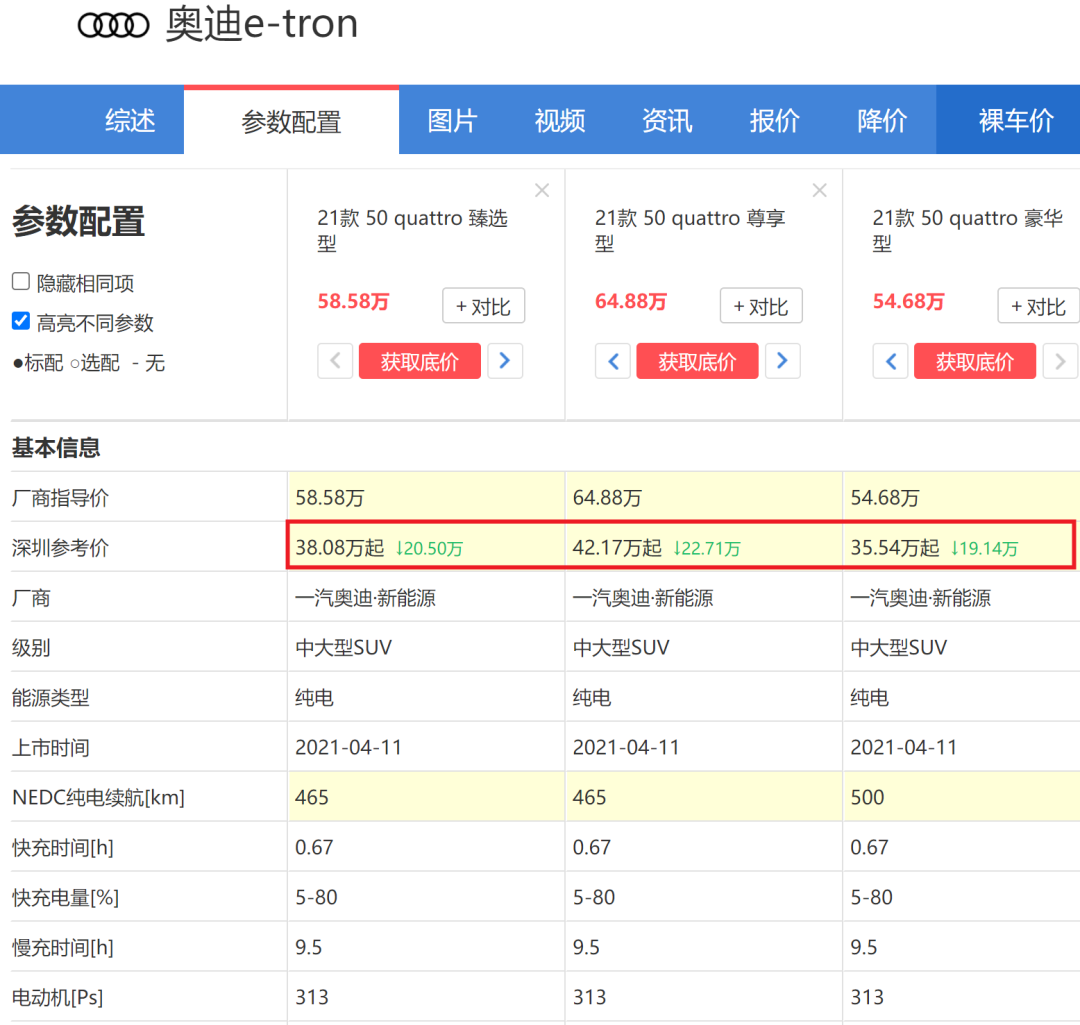Click the 38.08万起 Shenzhen reference price

[x=340, y=548]
